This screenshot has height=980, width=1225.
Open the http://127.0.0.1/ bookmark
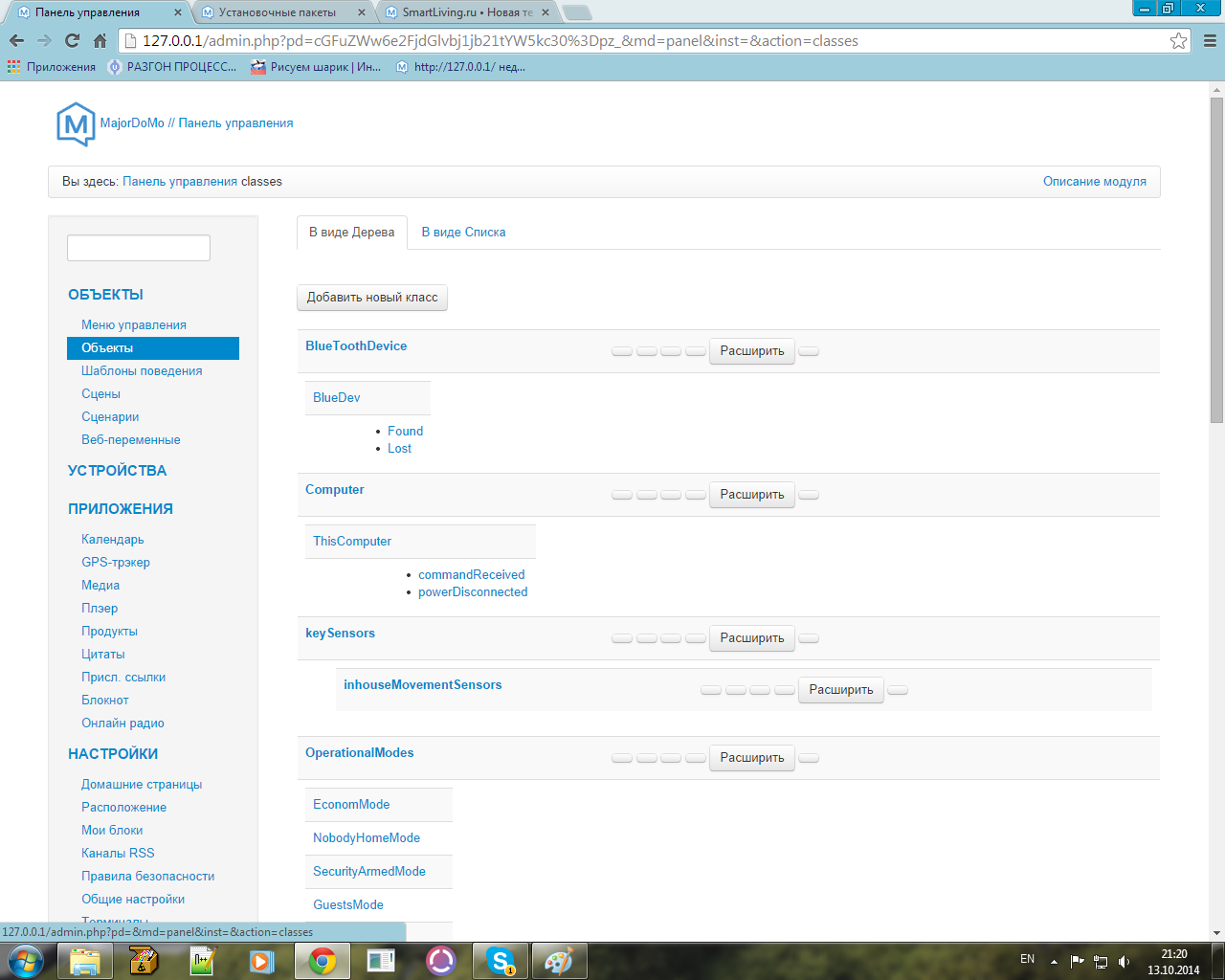click(x=460, y=67)
